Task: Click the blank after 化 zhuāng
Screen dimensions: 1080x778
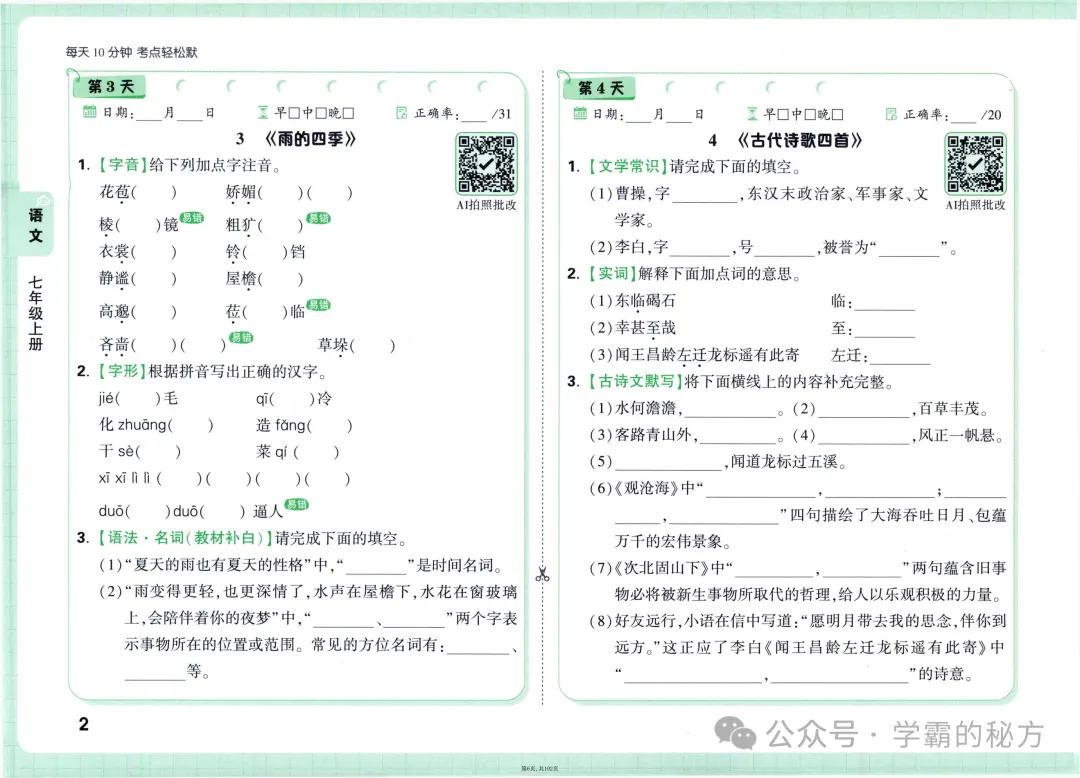Action: coord(191,425)
